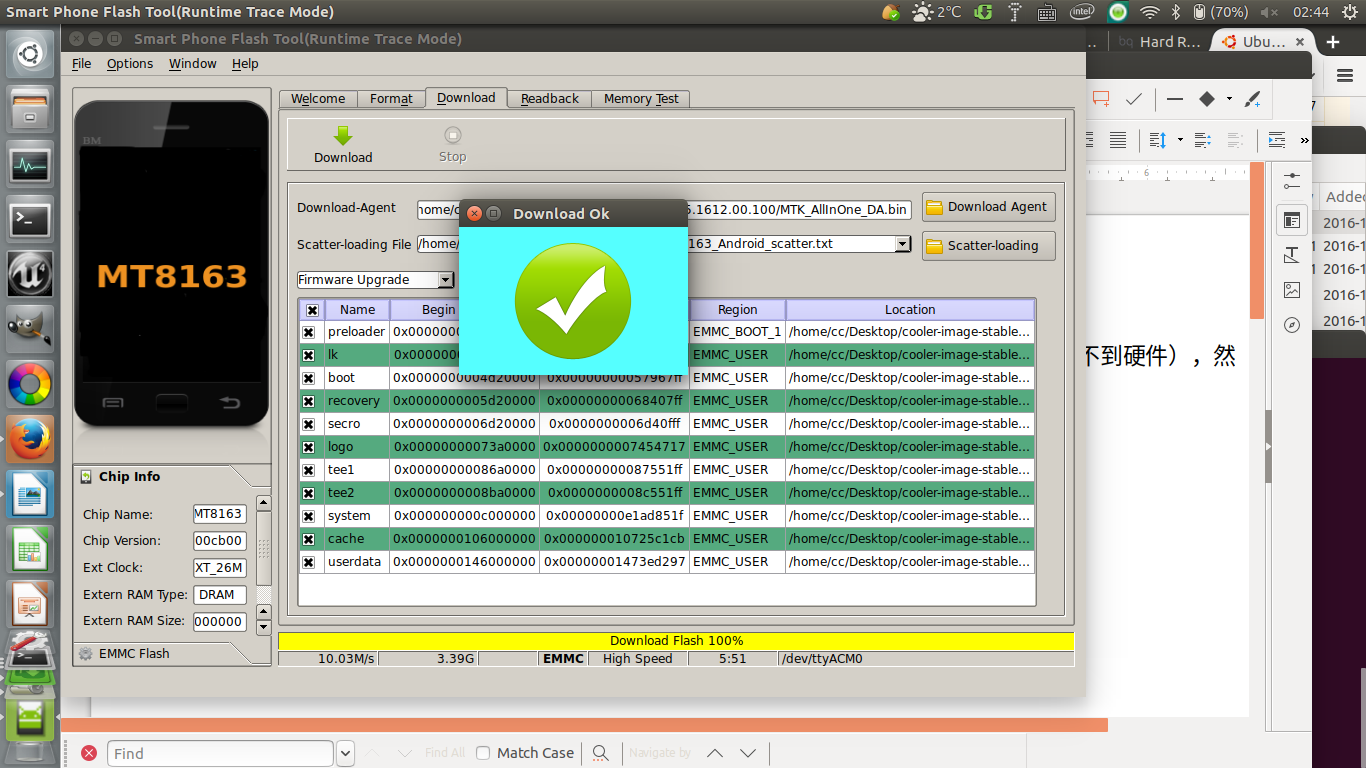1366x768 pixels.
Task: Open the Terminal from the launcher
Action: click(30, 218)
